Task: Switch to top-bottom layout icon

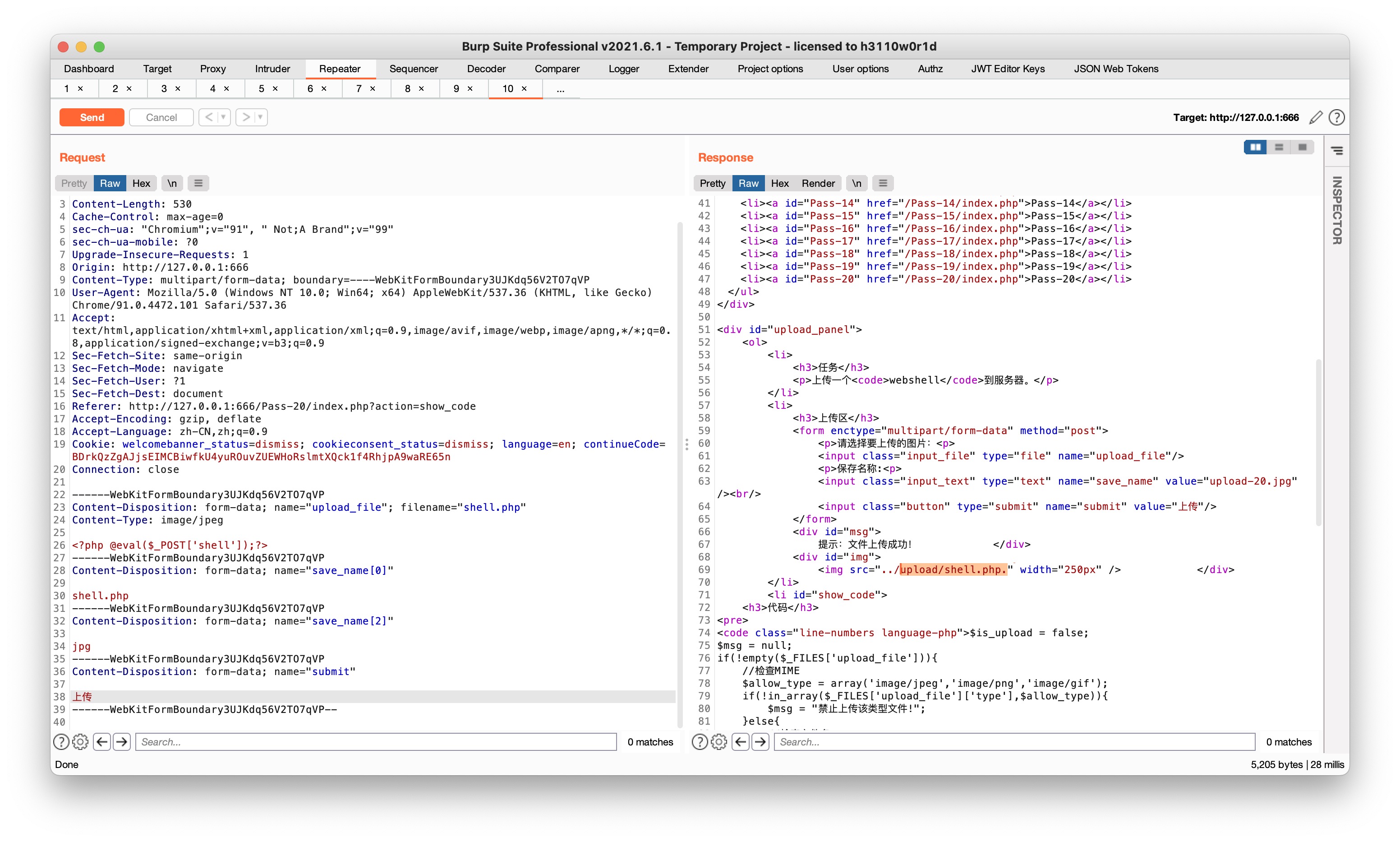Action: tap(1279, 148)
